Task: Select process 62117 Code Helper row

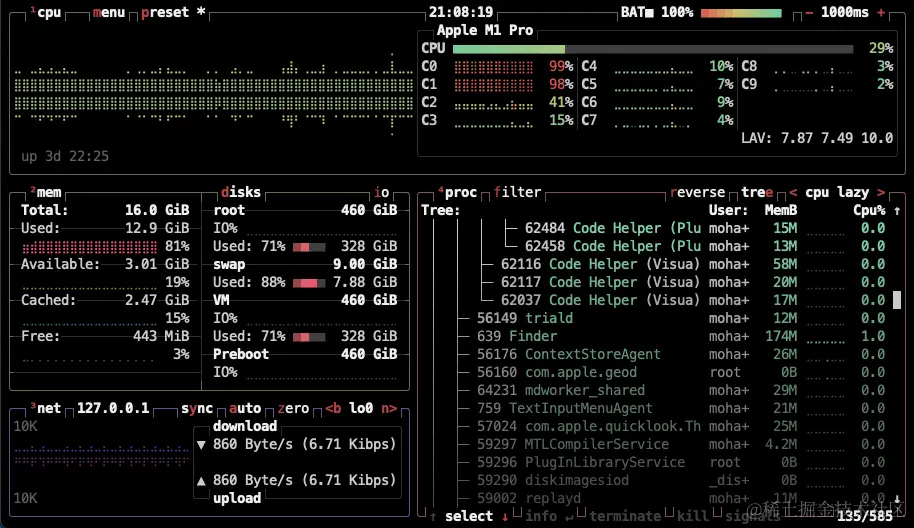Action: click(657, 283)
